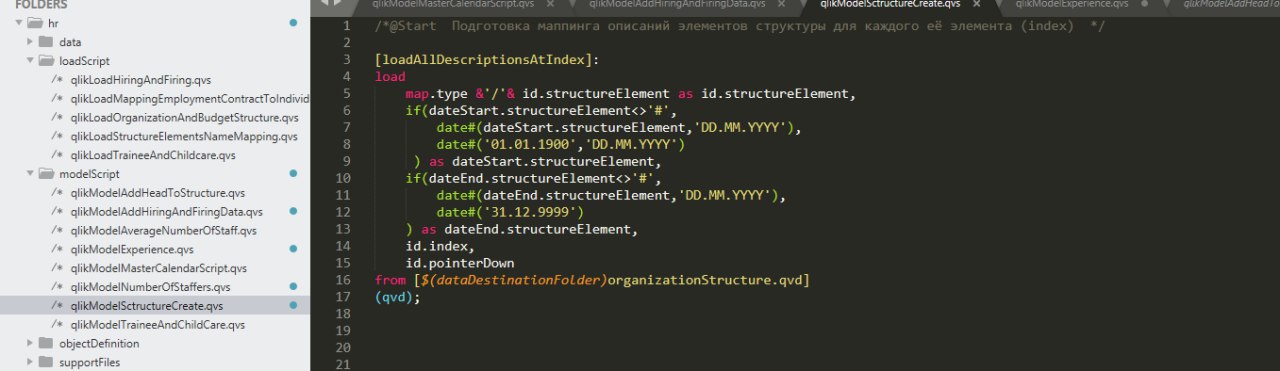The image size is (1280, 371).
Task: Collapse the hr root folder arrow
Action: [x=19, y=23]
